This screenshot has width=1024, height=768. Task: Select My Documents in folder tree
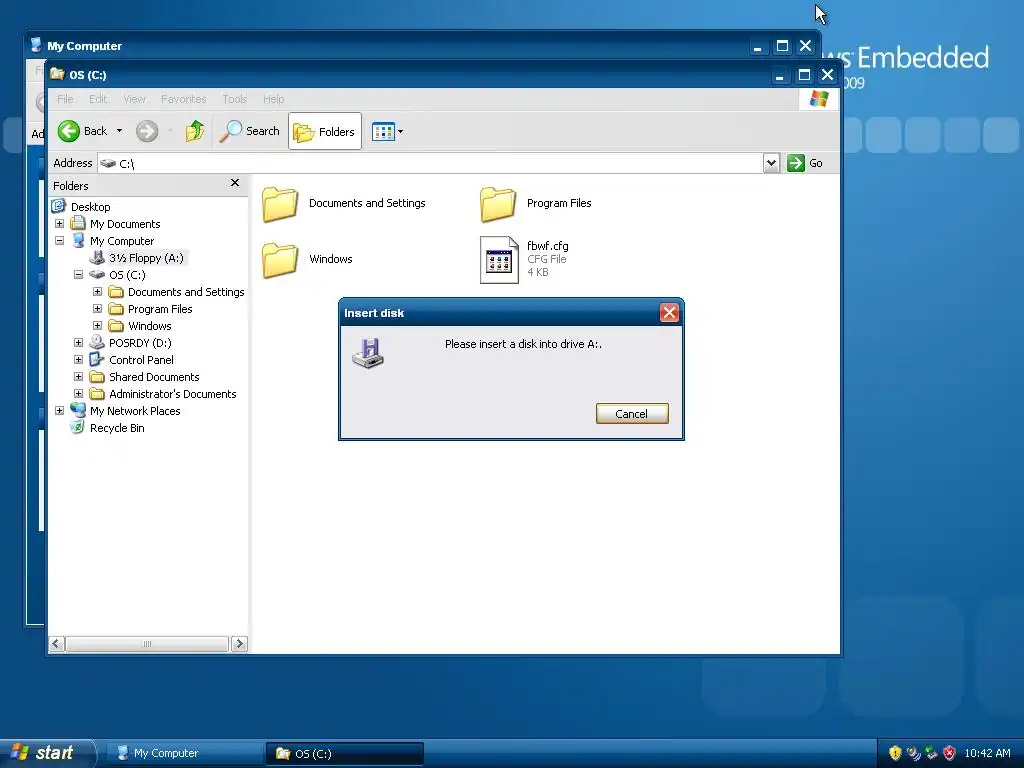coord(125,224)
